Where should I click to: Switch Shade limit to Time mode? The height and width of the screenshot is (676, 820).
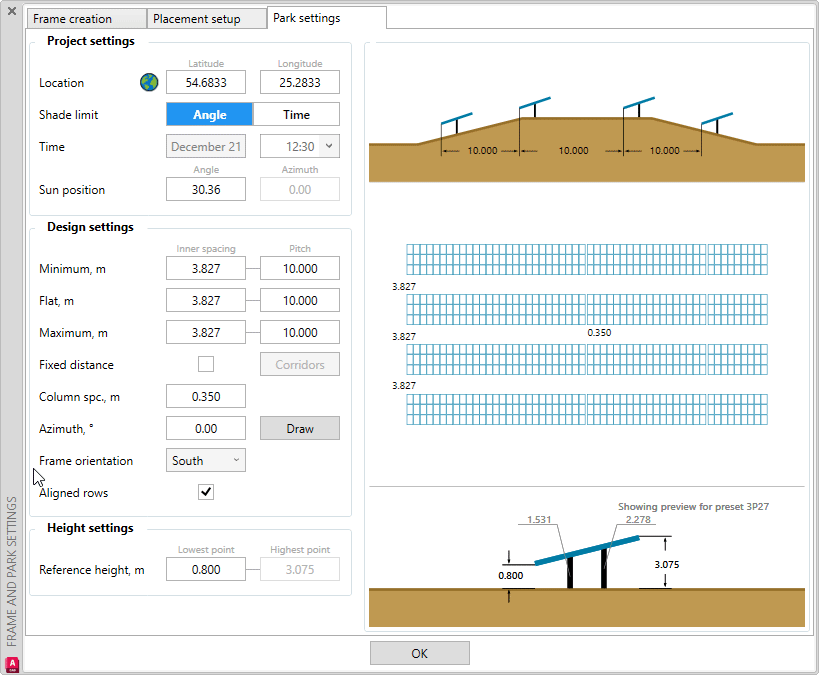coord(299,114)
